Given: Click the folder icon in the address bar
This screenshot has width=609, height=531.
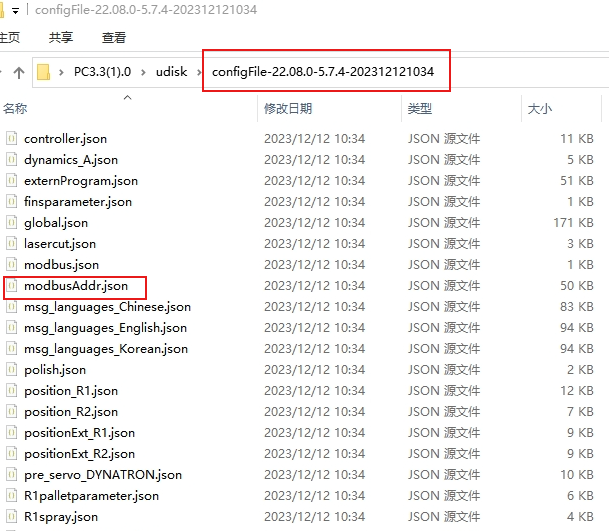Looking at the screenshot, I should 43,73.
